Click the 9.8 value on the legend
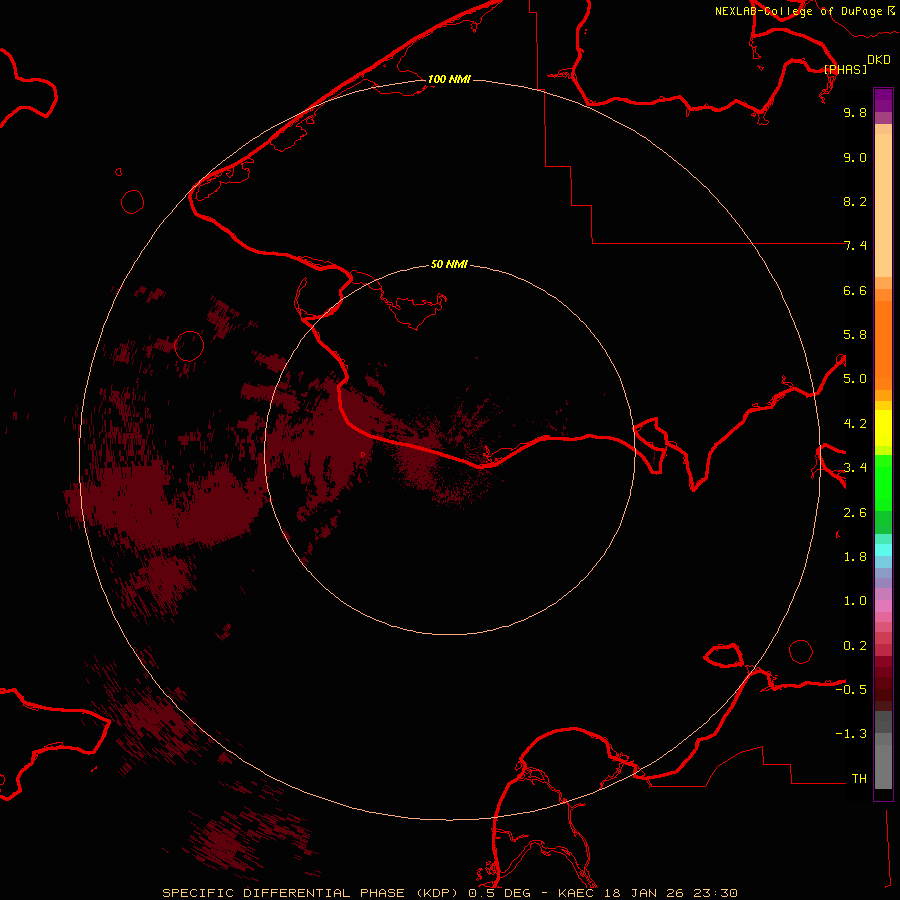 (855, 113)
